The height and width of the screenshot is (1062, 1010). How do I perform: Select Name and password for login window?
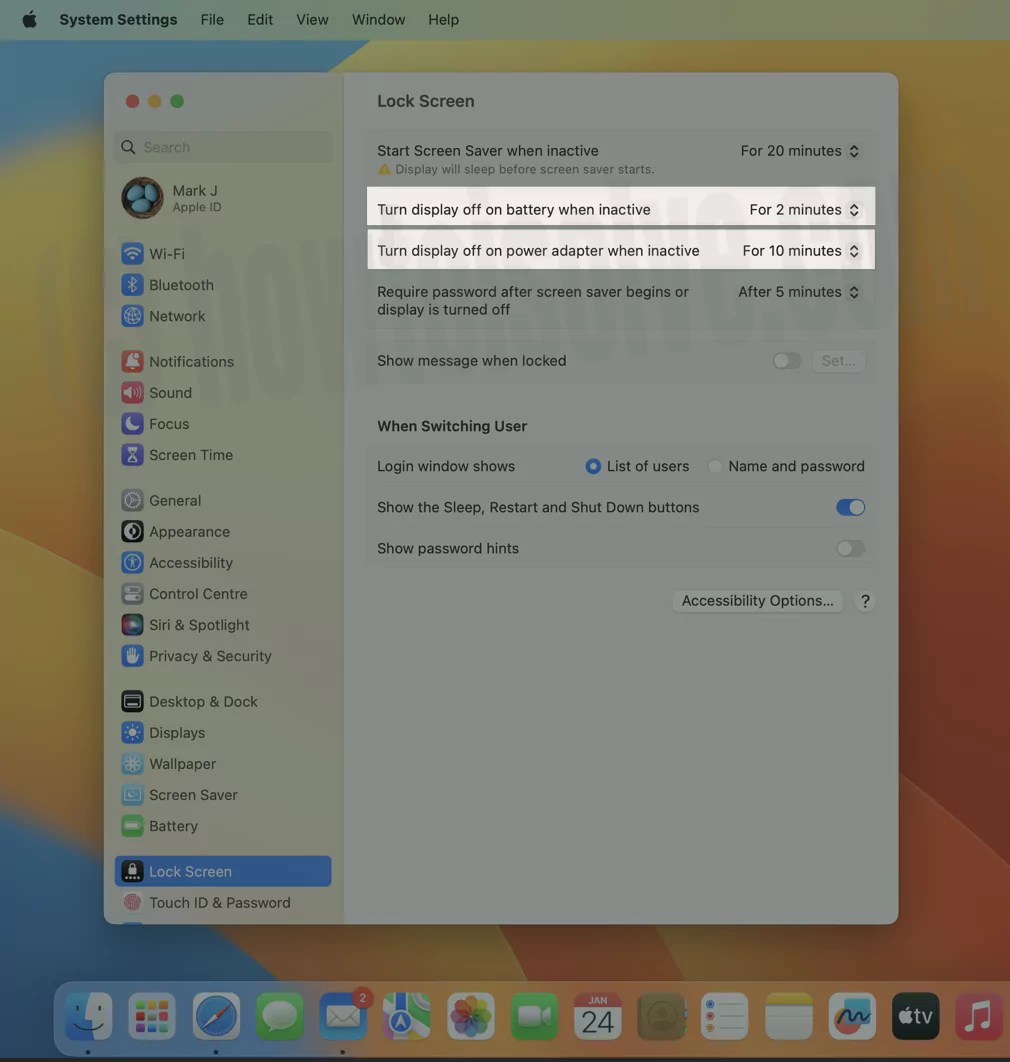tap(715, 465)
